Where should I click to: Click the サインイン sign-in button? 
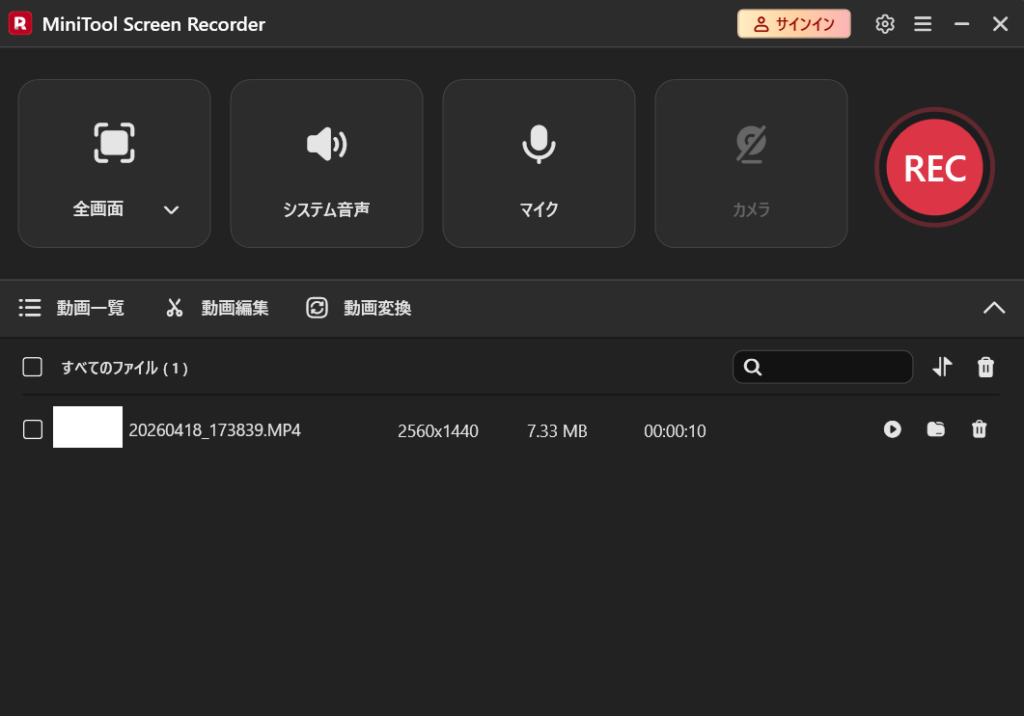click(x=794, y=24)
